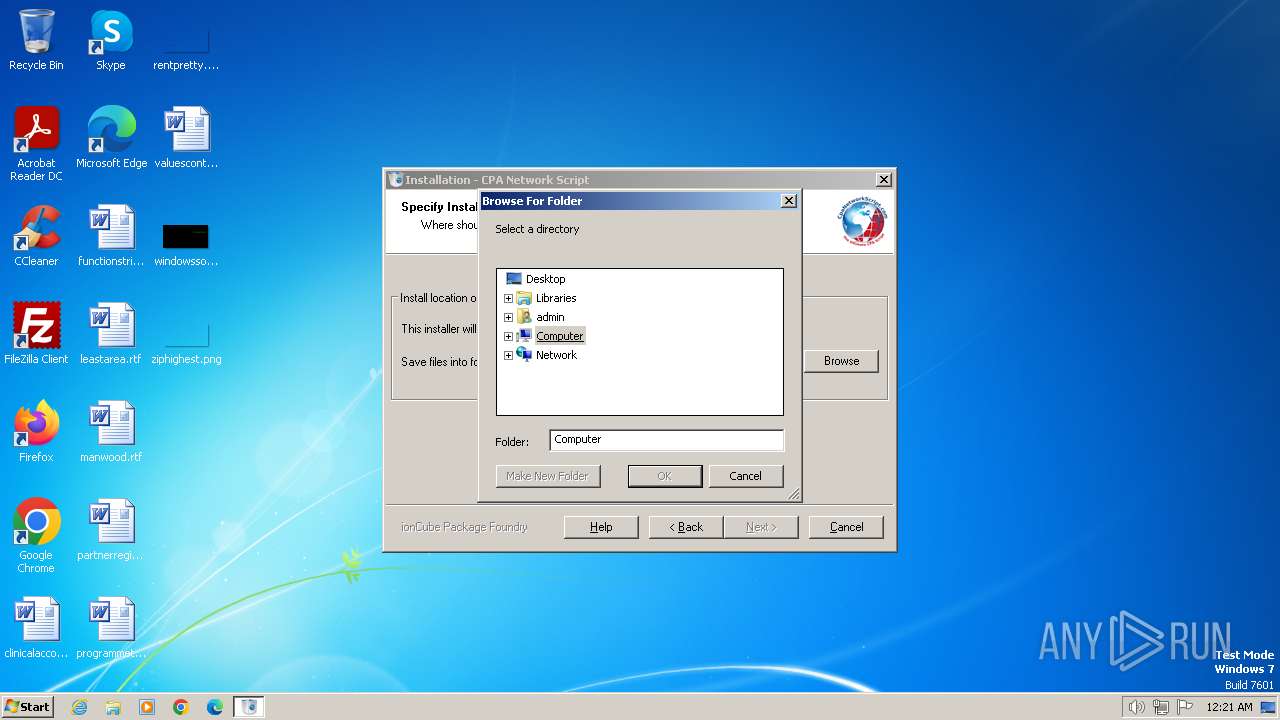Viewport: 1280px width, 720px height.
Task: Click Action Center flag tray icon
Action: [1185, 707]
